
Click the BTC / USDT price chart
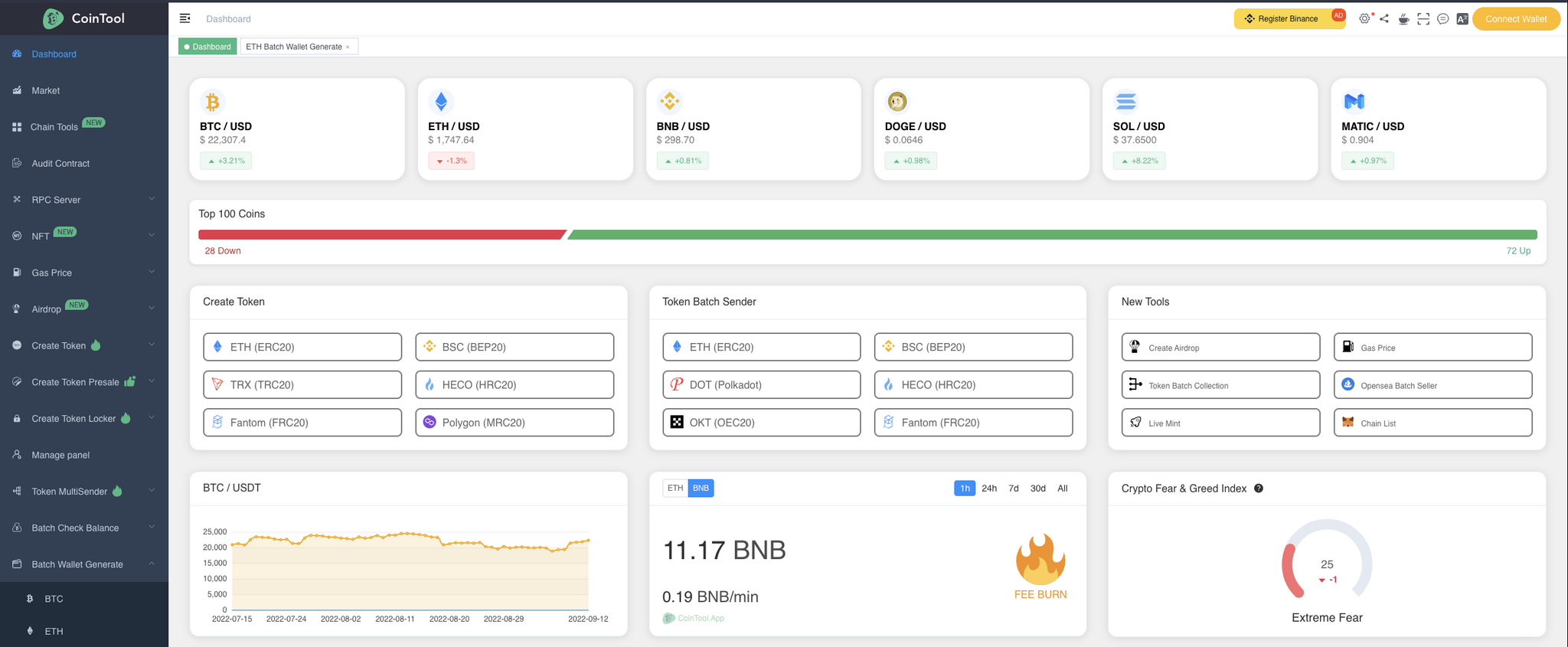pyautogui.click(x=410, y=571)
